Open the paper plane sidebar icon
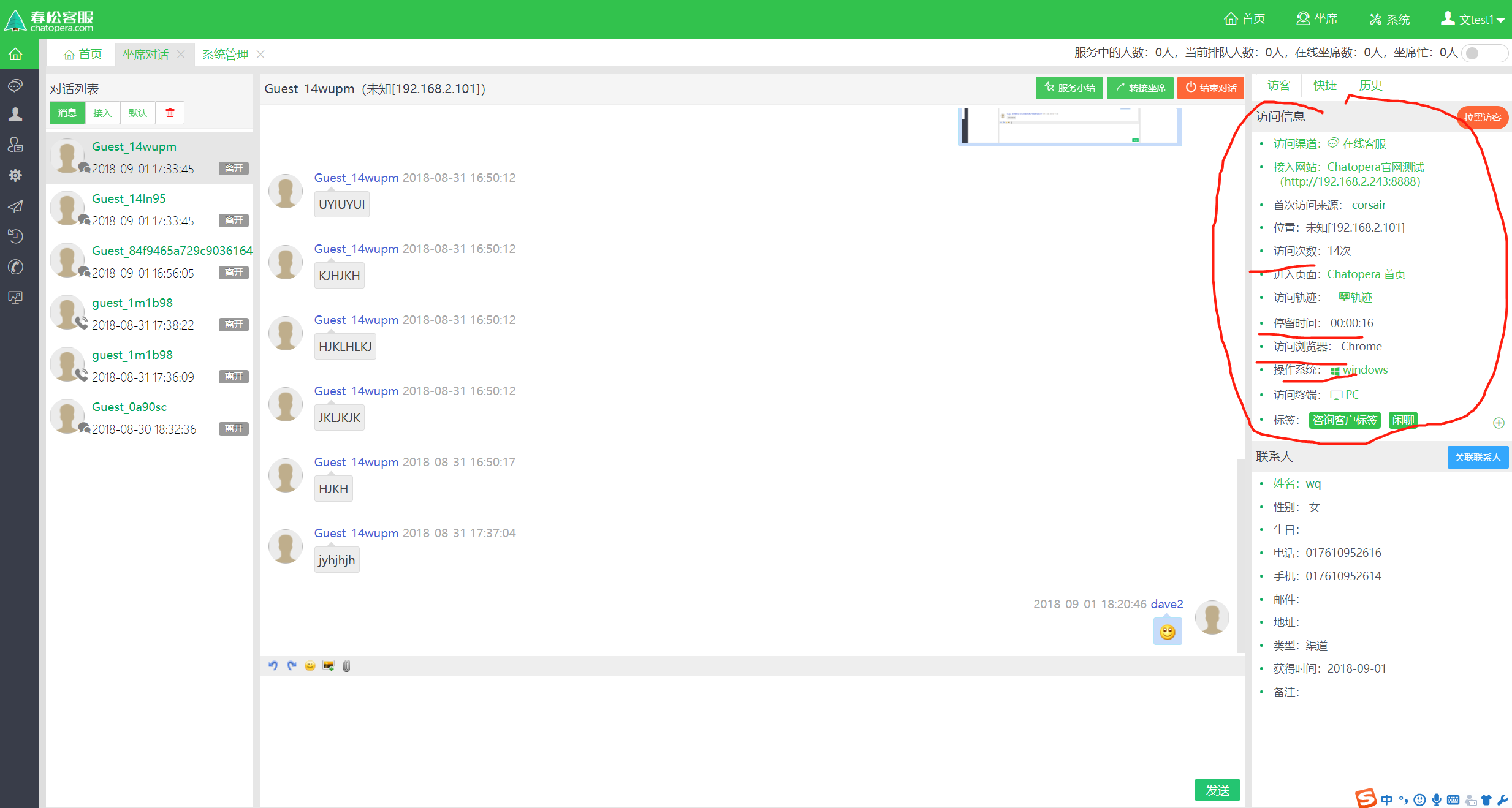 (15, 206)
